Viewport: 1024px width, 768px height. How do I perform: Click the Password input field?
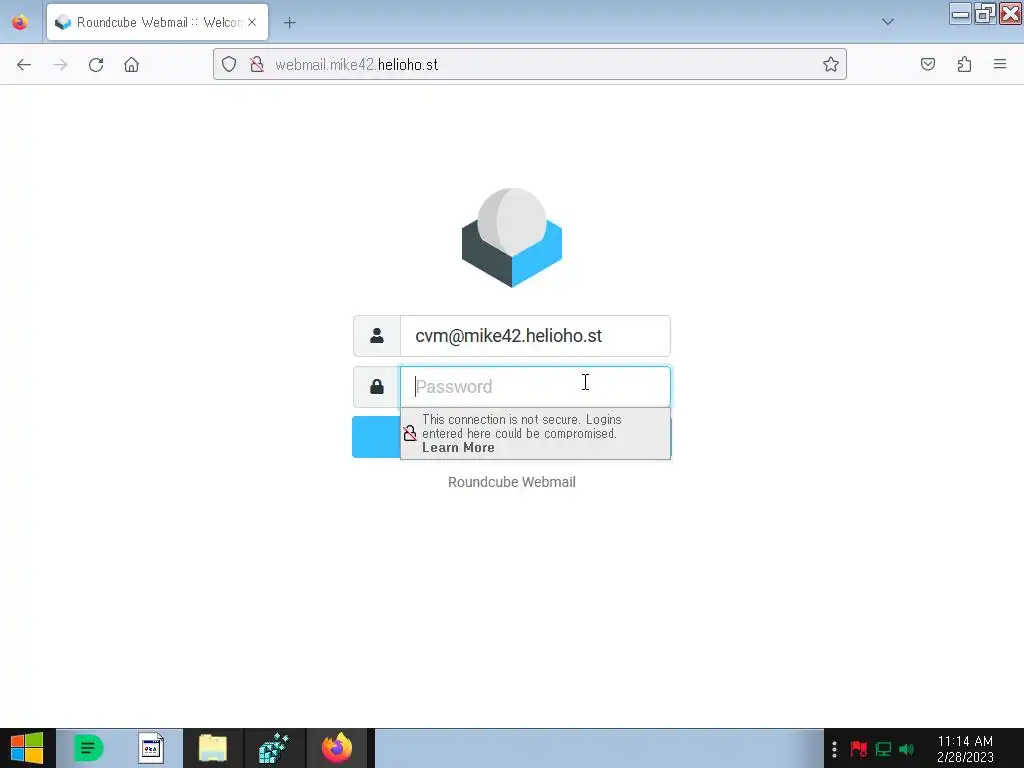pos(534,387)
